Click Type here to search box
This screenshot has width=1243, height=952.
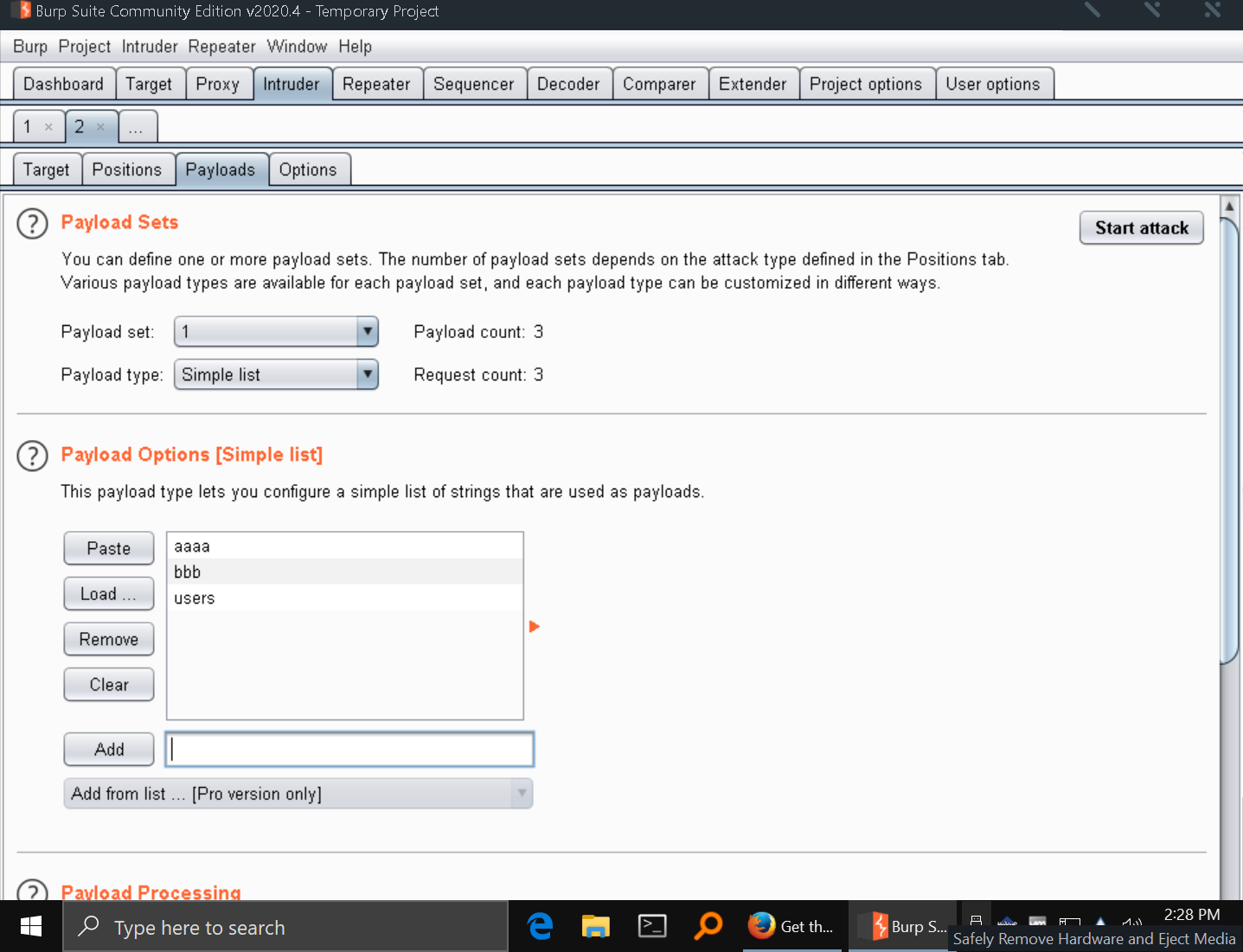point(285,927)
